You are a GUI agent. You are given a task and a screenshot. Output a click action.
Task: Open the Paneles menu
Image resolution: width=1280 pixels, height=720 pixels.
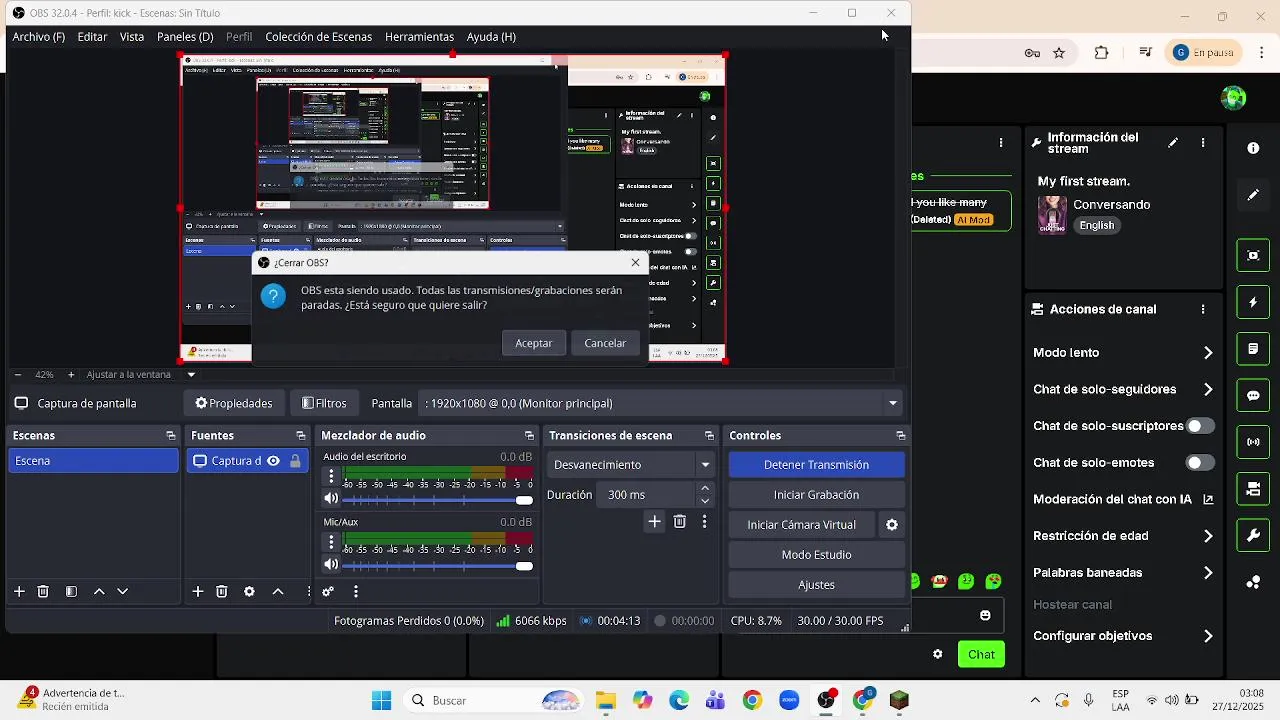[185, 37]
